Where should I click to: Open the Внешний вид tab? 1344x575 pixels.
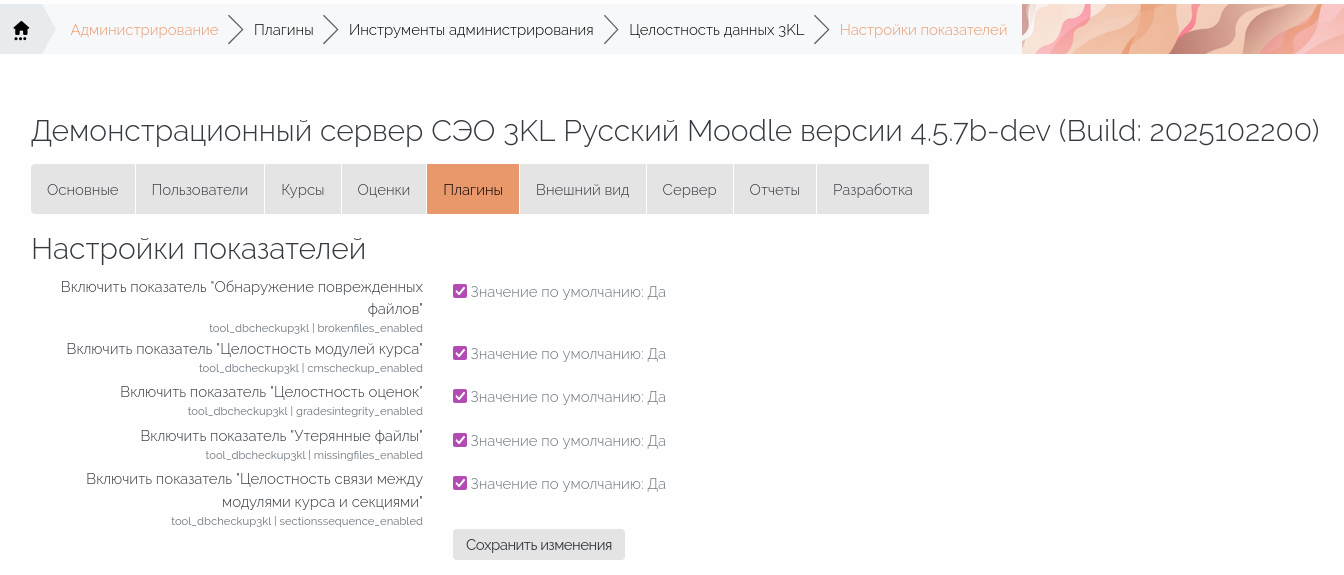point(582,189)
